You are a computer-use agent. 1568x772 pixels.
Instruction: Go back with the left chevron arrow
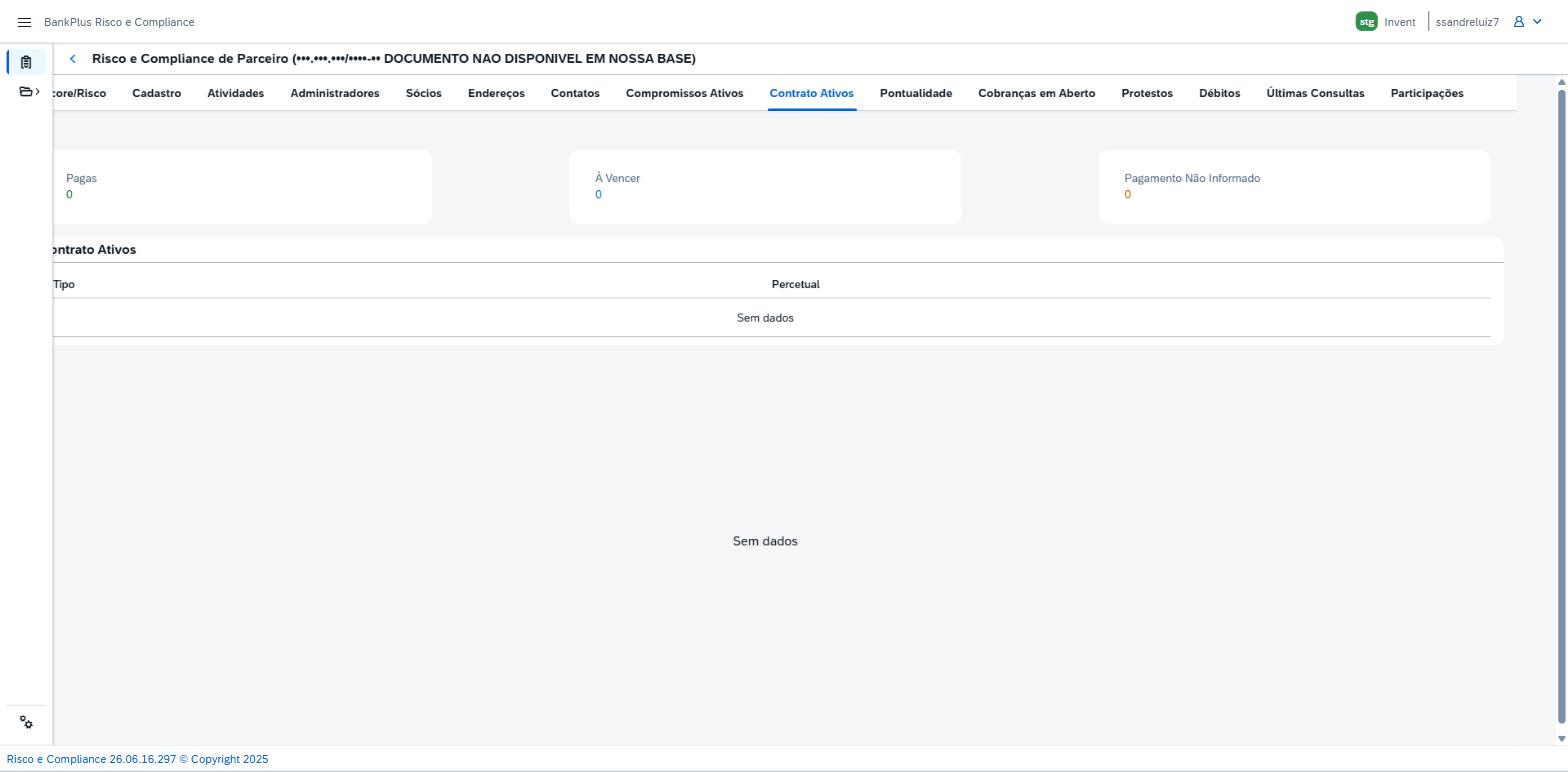point(73,59)
